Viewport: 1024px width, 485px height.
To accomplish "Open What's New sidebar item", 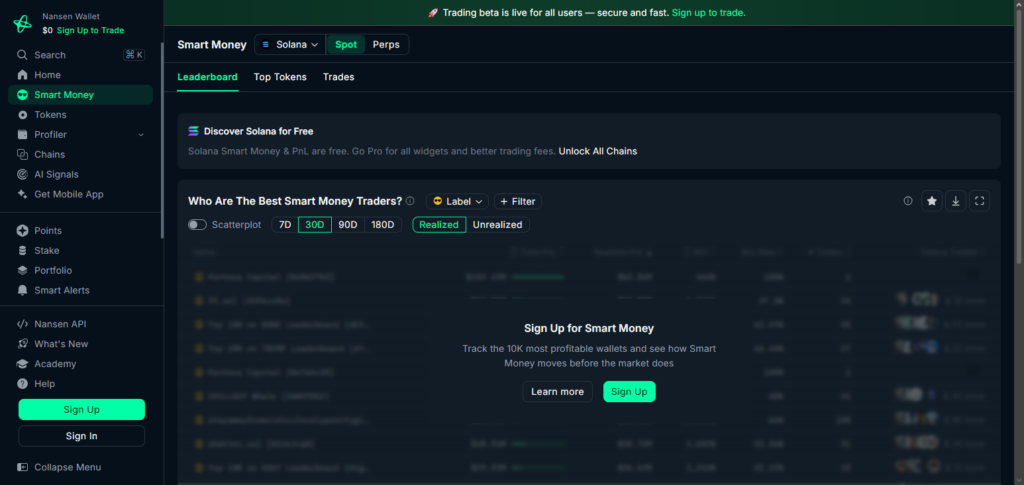I will pos(80,344).
